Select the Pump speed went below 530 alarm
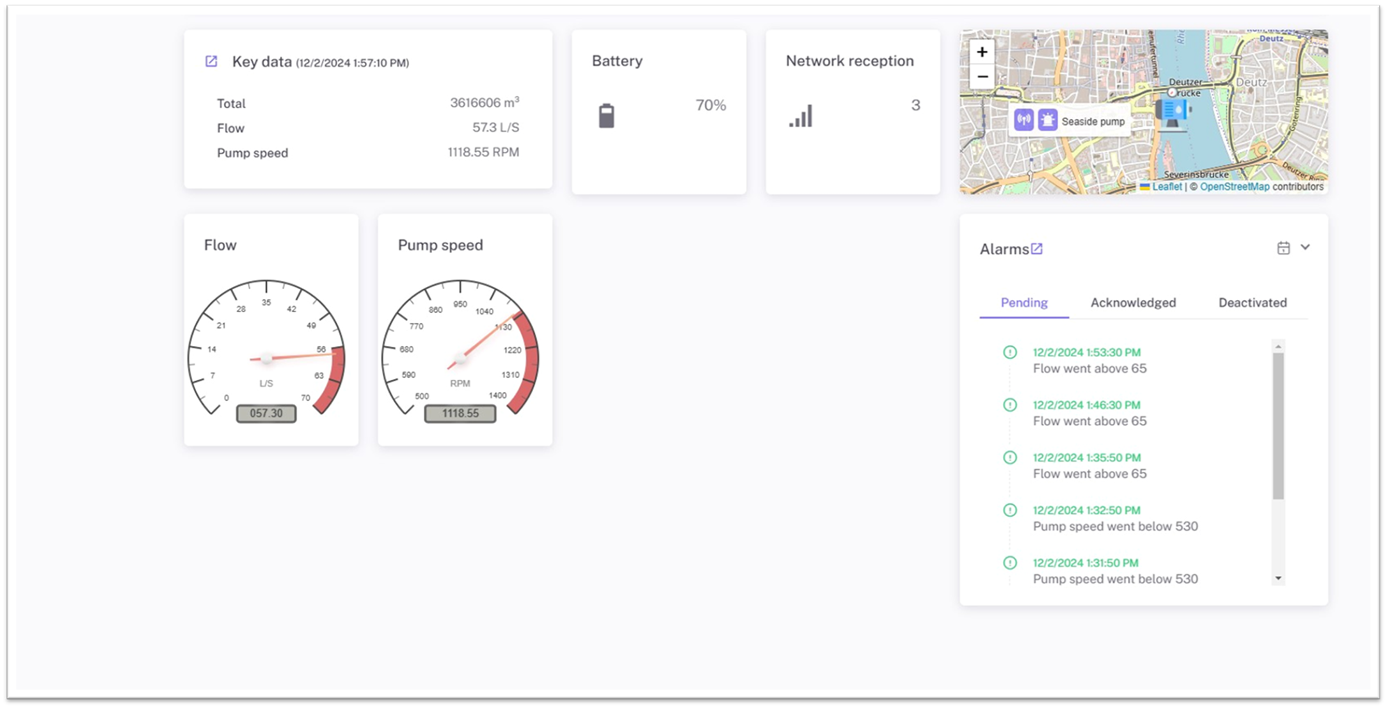1387x708 pixels. tap(1115, 525)
